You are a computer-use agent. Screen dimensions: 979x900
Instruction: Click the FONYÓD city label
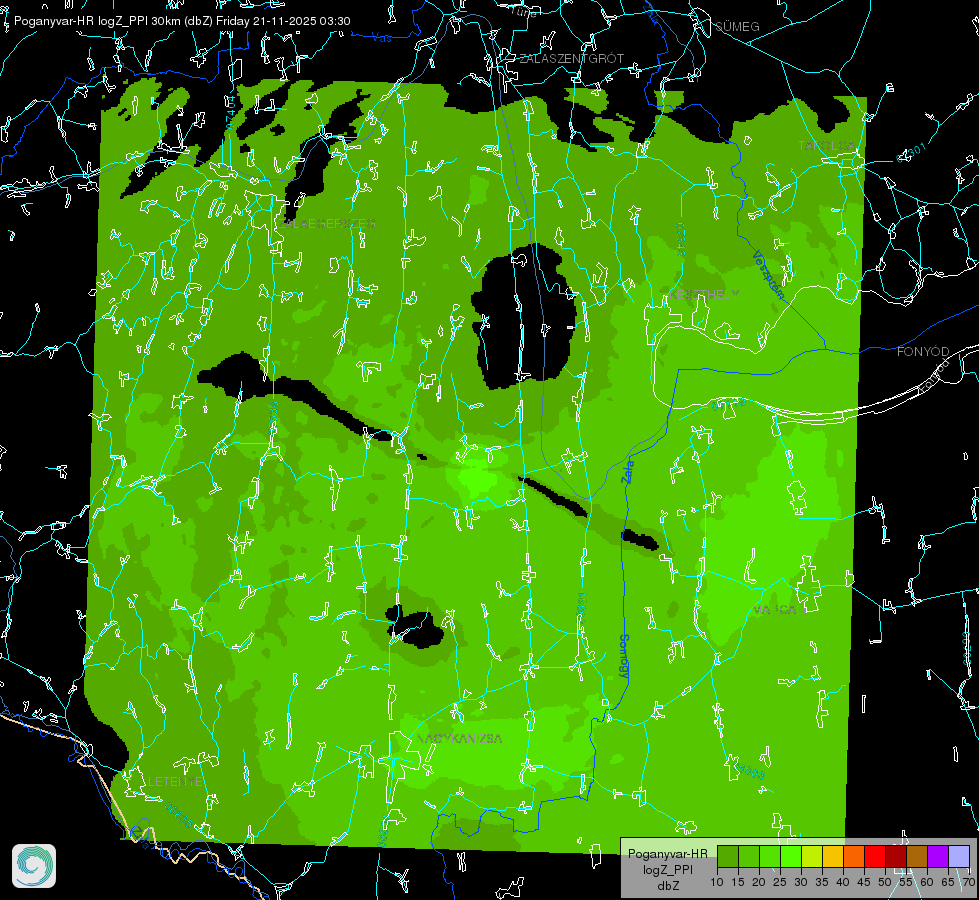pyautogui.click(x=923, y=352)
